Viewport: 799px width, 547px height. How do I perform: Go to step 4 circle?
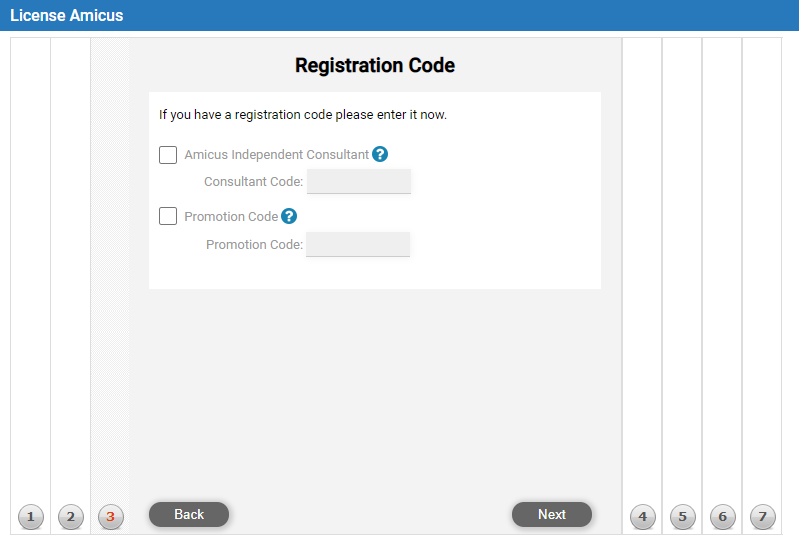[643, 516]
